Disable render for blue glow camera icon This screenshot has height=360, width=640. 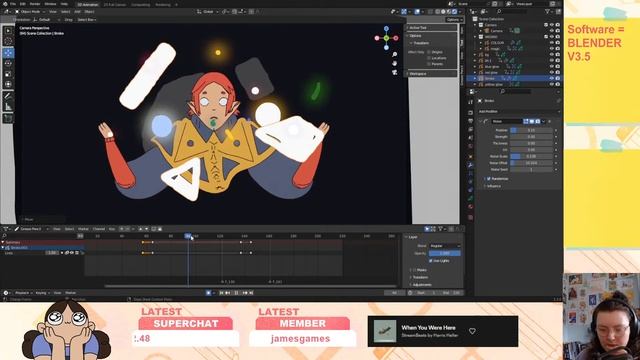click(558, 66)
